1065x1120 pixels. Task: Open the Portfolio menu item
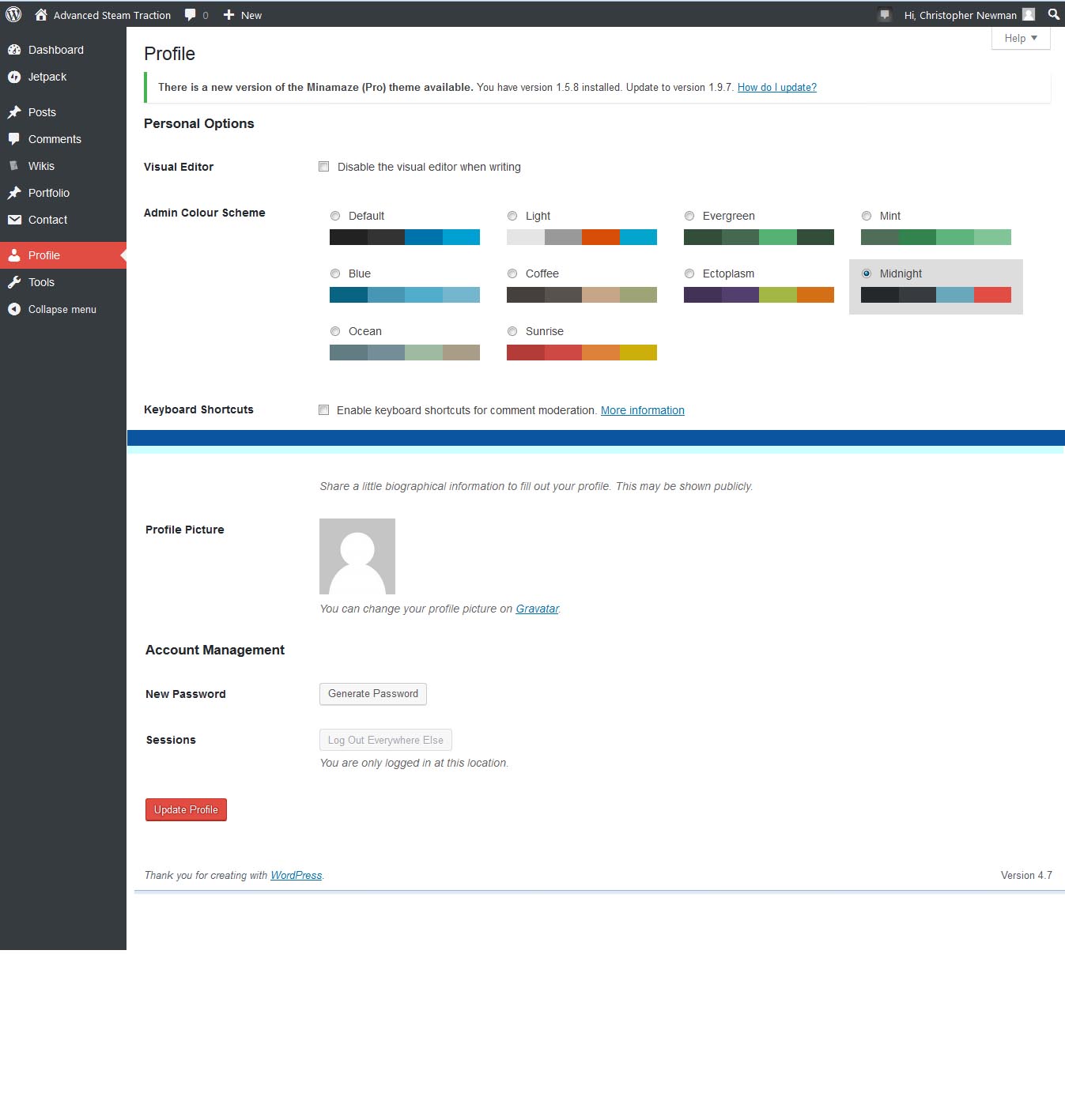(x=49, y=193)
